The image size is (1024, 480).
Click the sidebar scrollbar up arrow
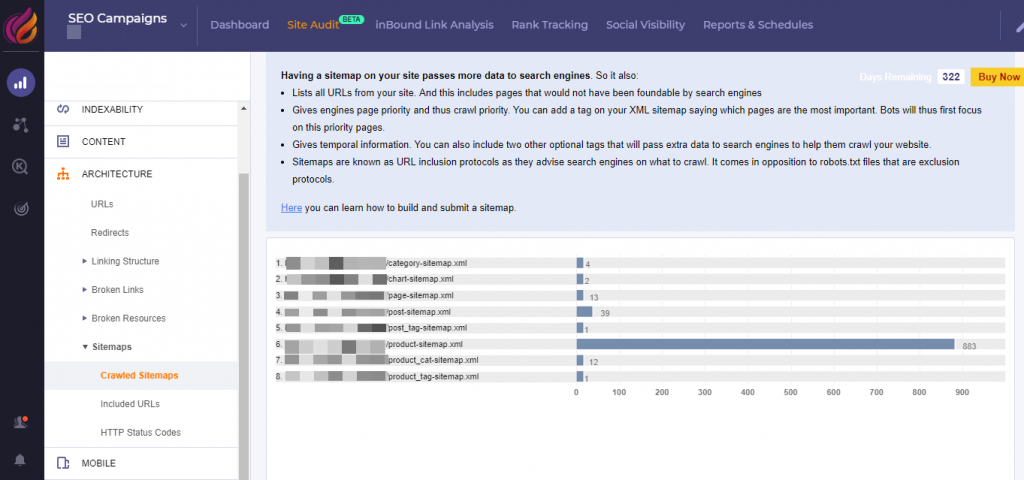coord(244,108)
